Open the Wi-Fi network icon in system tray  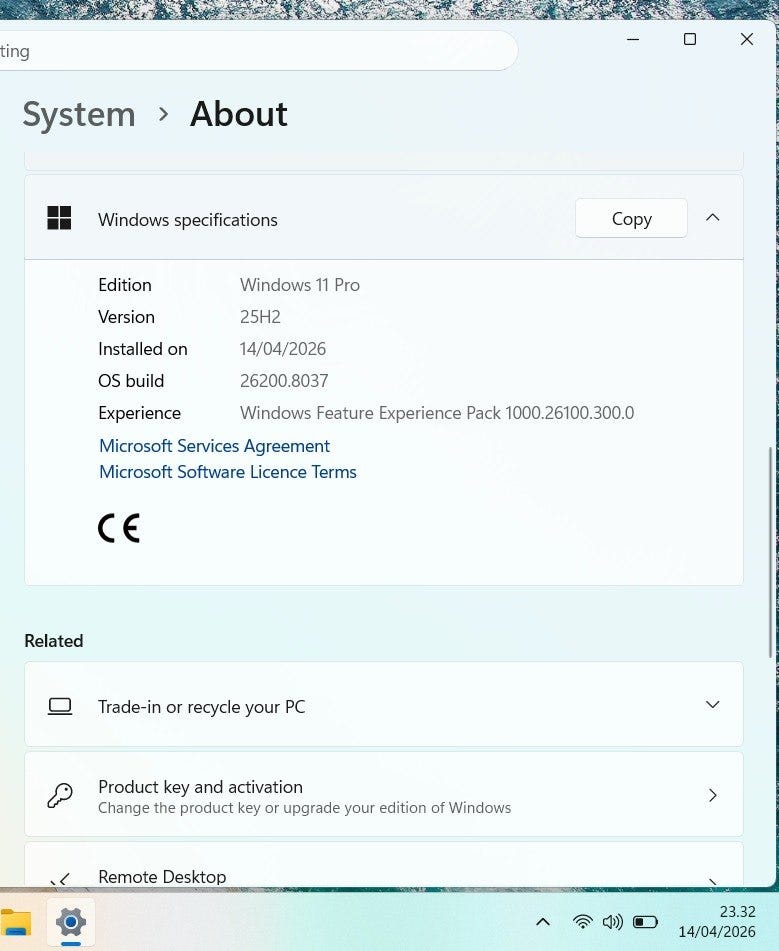583,922
